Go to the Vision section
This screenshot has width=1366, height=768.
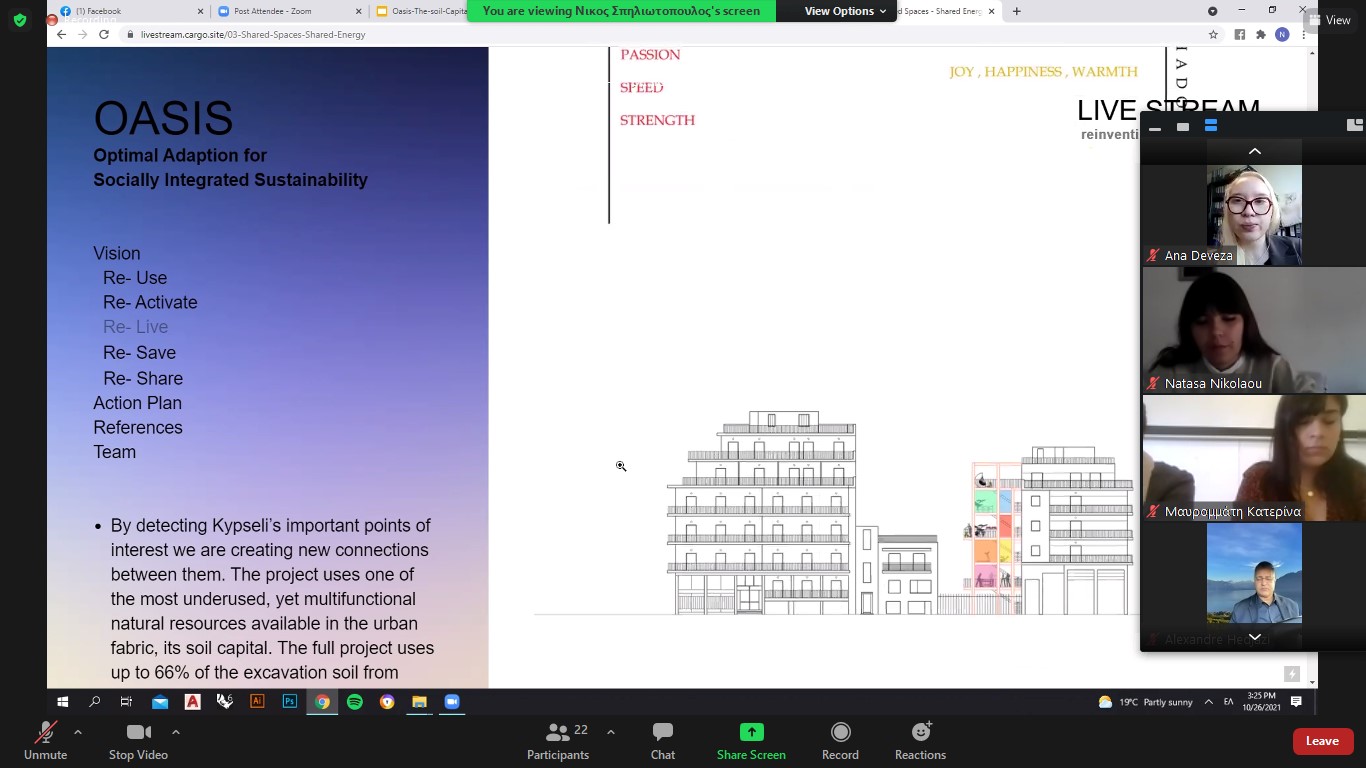117,254
